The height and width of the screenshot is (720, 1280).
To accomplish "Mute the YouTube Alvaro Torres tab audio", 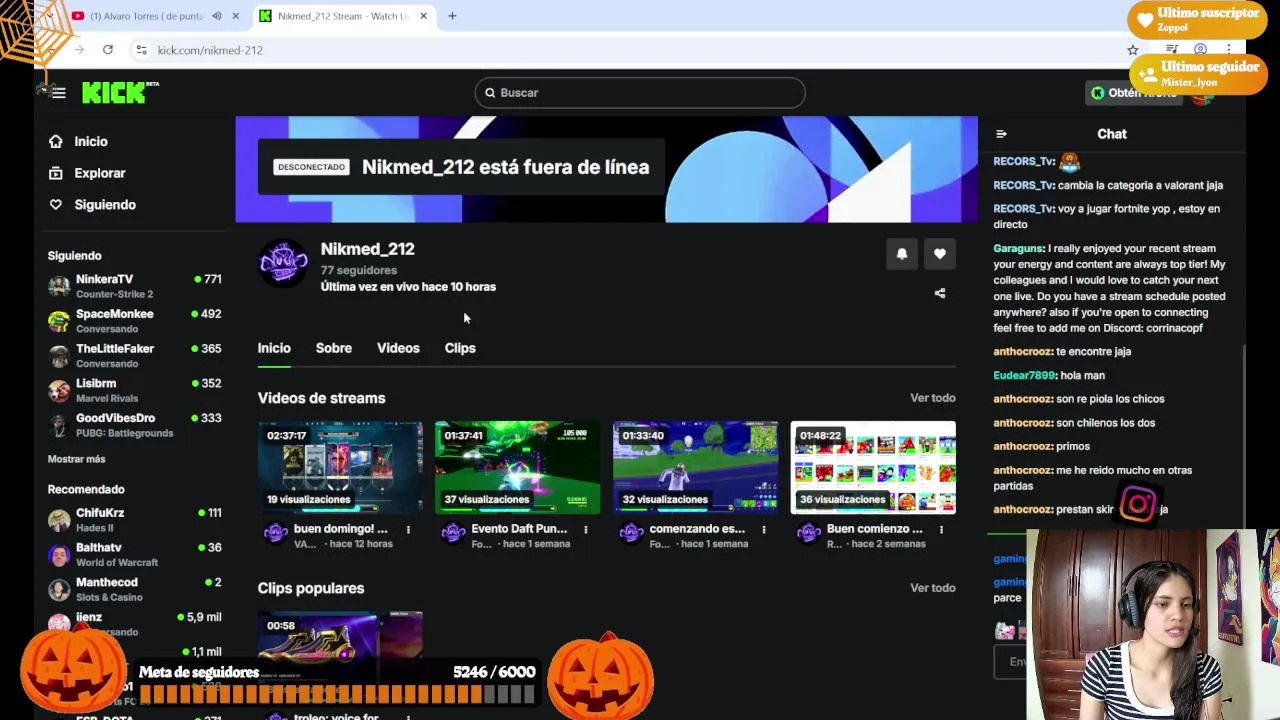I will click(216, 16).
